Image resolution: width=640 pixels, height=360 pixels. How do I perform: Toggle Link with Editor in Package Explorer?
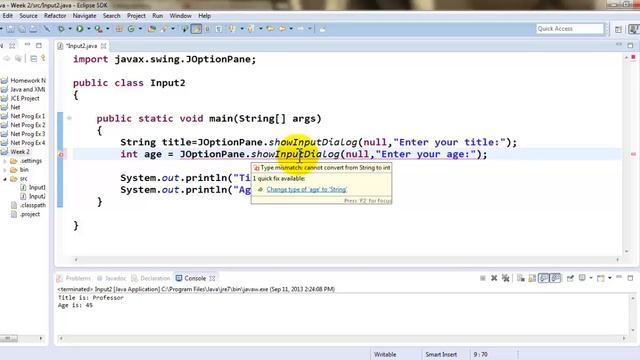pos(43,59)
